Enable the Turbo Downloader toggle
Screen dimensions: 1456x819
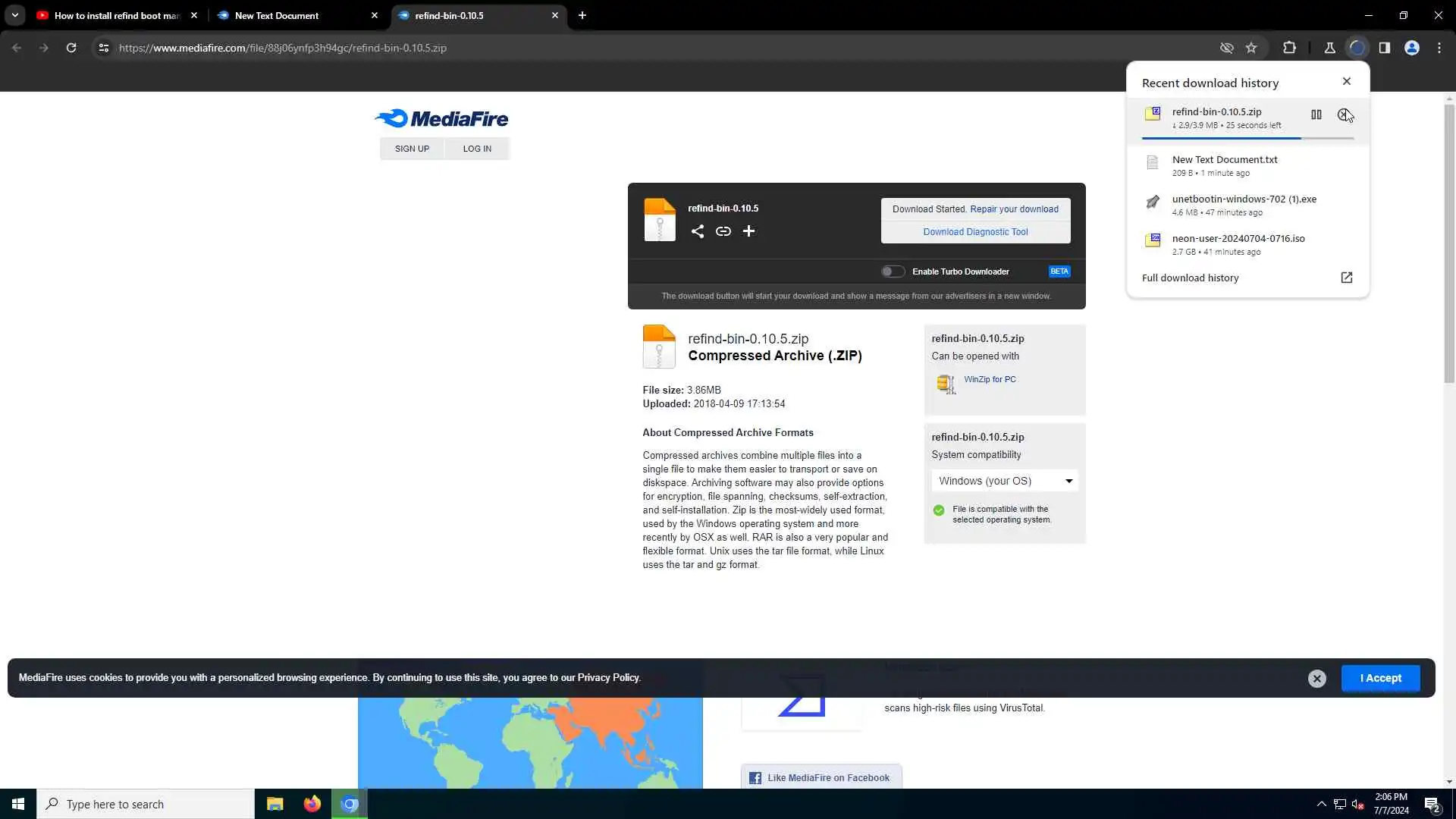[893, 271]
